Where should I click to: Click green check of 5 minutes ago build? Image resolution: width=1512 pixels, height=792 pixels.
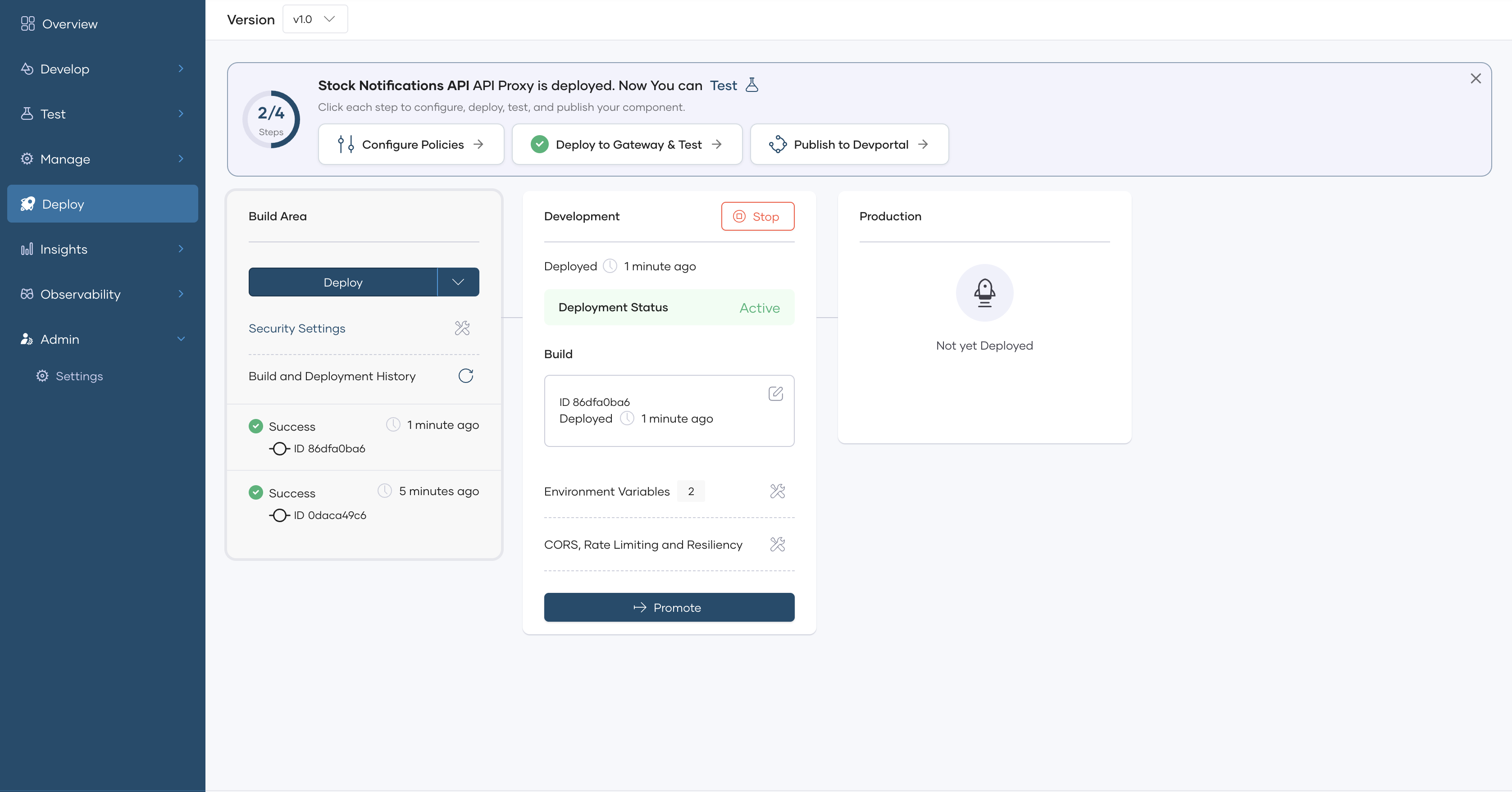click(x=256, y=492)
